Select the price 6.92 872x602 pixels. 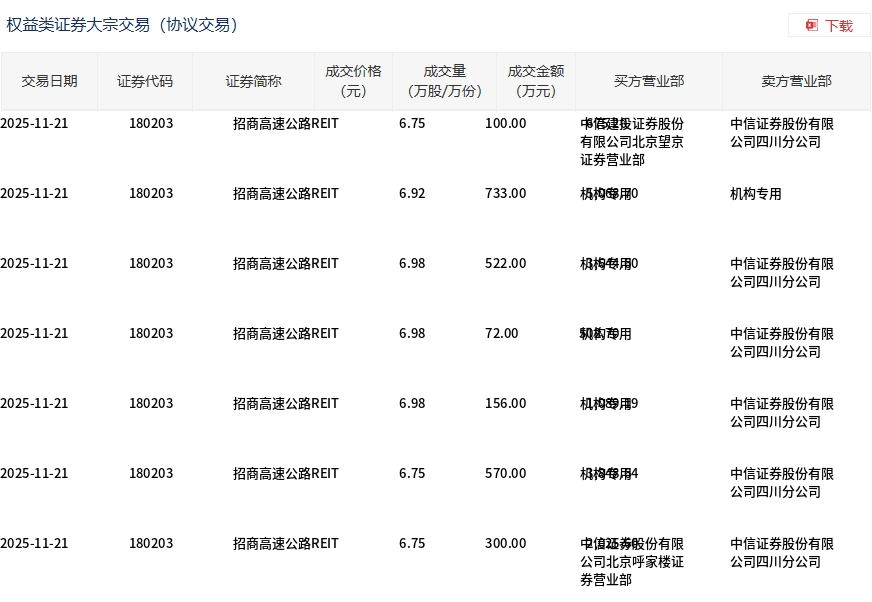[412, 194]
